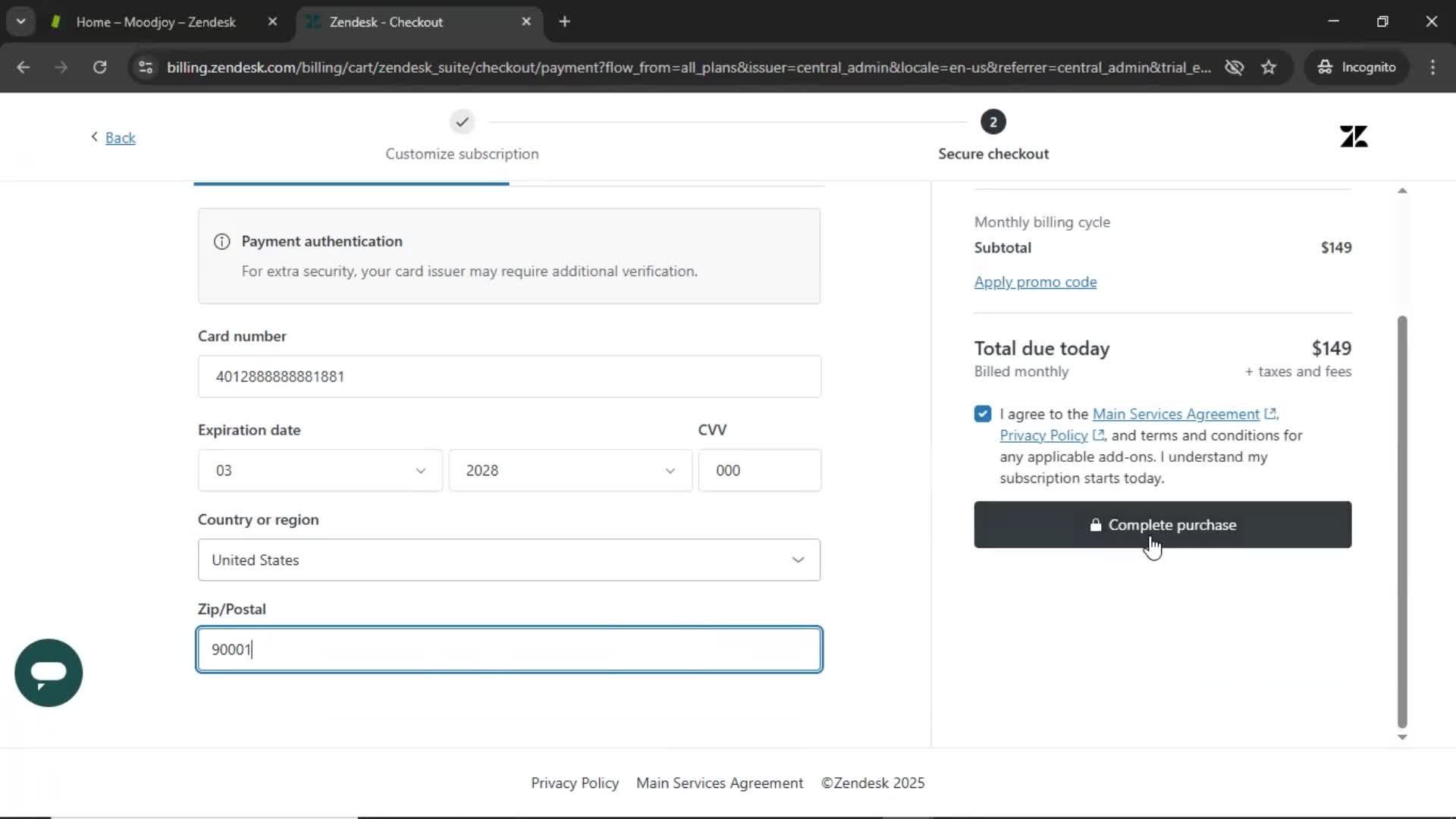
Task: Open the Incognito profile indicator
Action: (x=1357, y=67)
